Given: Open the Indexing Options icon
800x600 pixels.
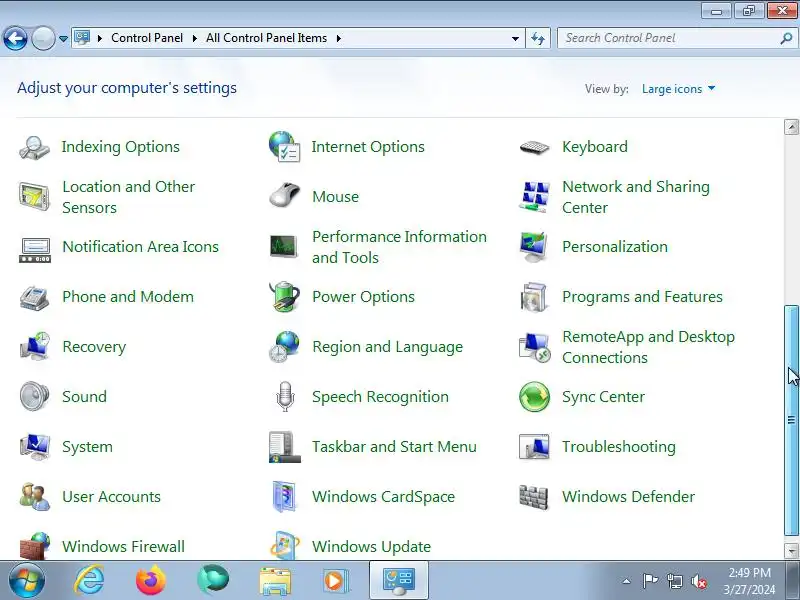Looking at the screenshot, I should click(x=34, y=147).
